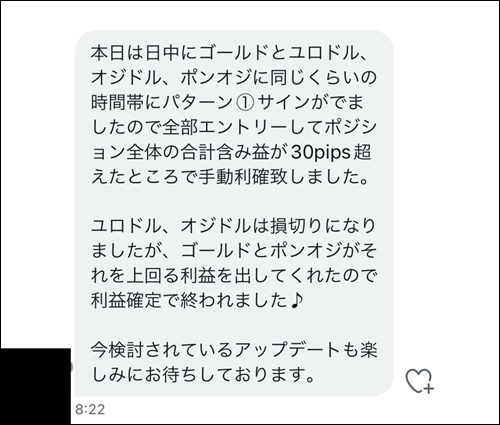The height and width of the screenshot is (425, 500).
Task: Click the ♪ music note character
Action: [296, 301]
